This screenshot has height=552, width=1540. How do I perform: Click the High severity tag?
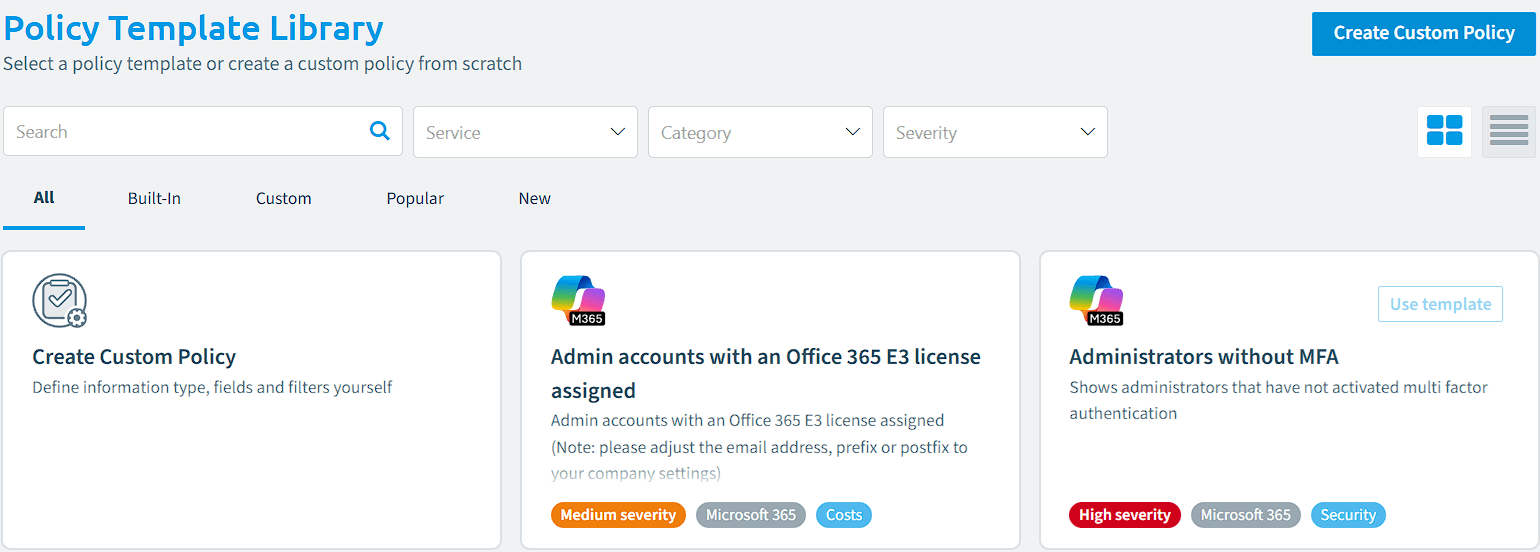1125,515
